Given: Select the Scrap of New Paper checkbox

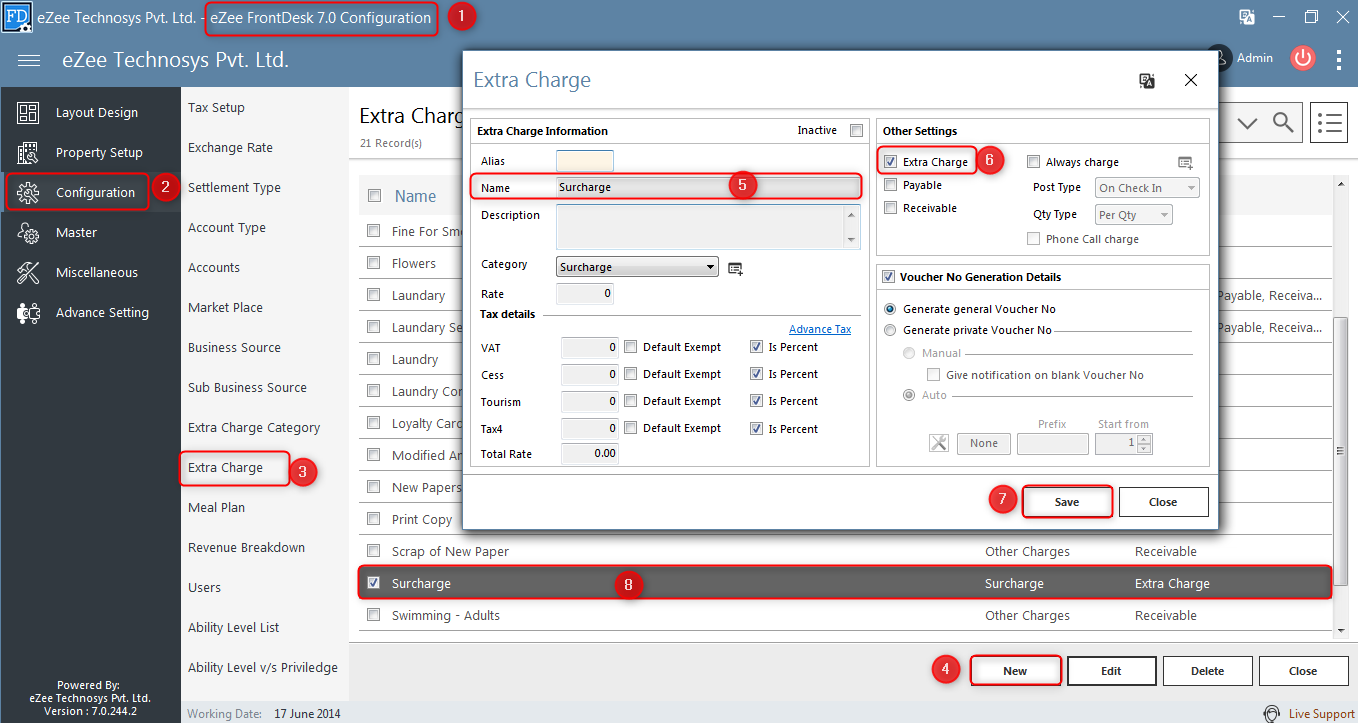Looking at the screenshot, I should click(374, 551).
